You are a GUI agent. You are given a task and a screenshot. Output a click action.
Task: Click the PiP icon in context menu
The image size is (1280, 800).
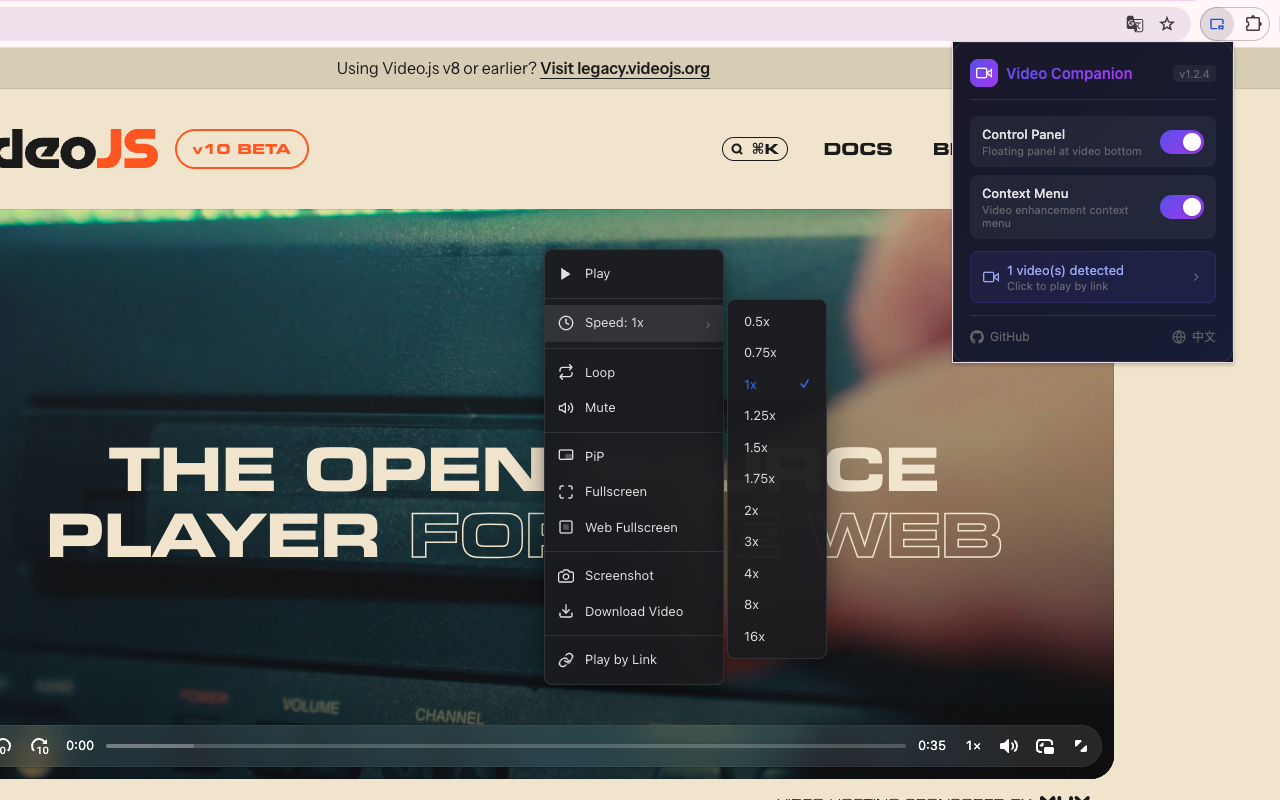coord(566,456)
